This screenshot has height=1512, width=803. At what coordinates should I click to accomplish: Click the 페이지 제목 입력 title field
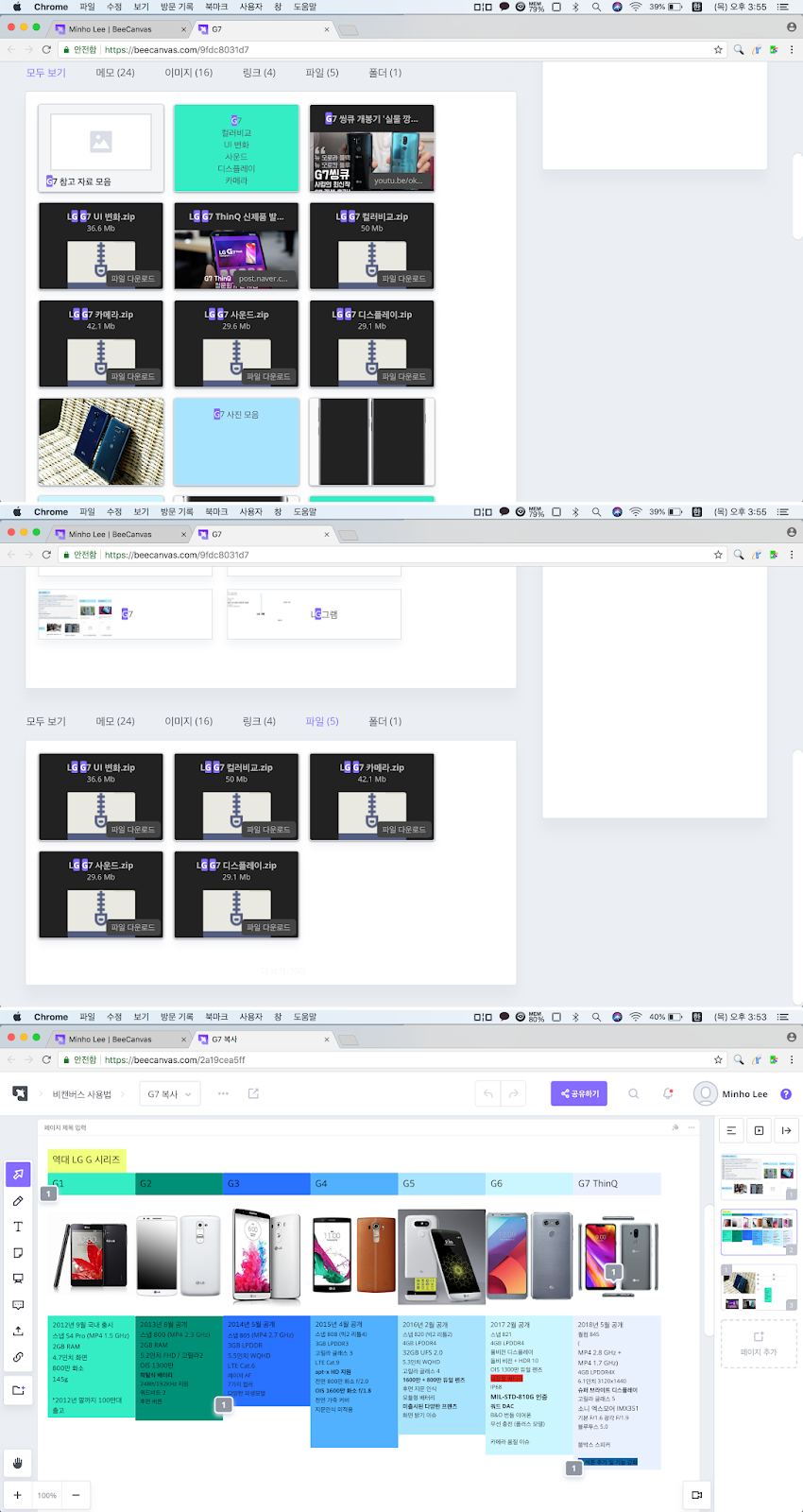click(65, 1127)
